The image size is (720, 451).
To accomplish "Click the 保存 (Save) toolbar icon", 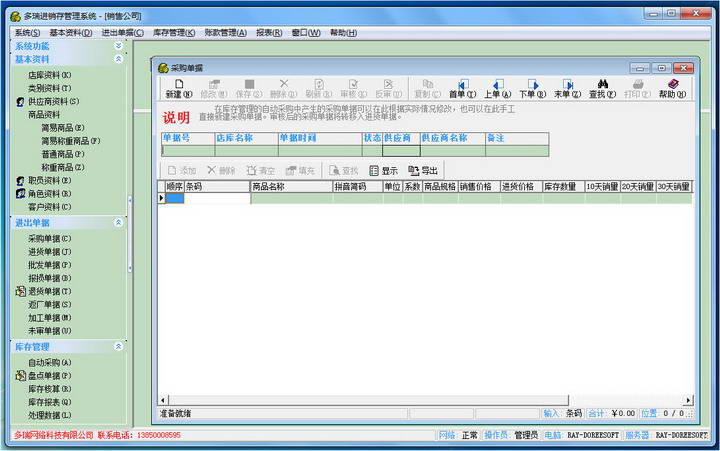I will [249, 84].
